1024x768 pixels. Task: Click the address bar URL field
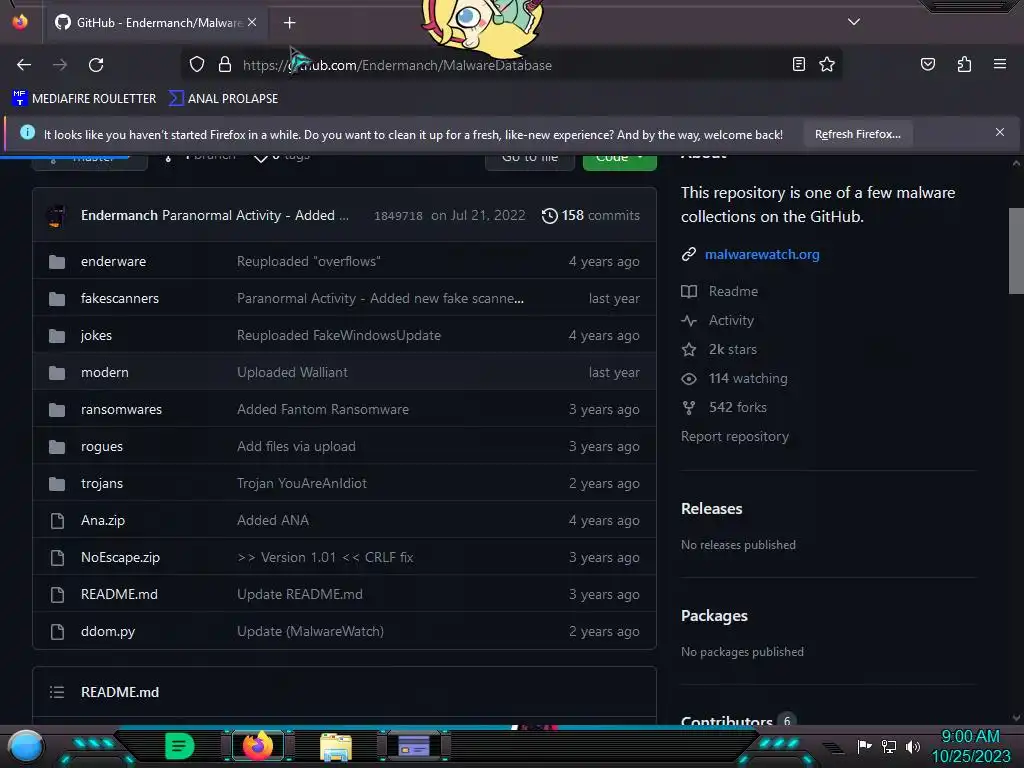tap(509, 65)
